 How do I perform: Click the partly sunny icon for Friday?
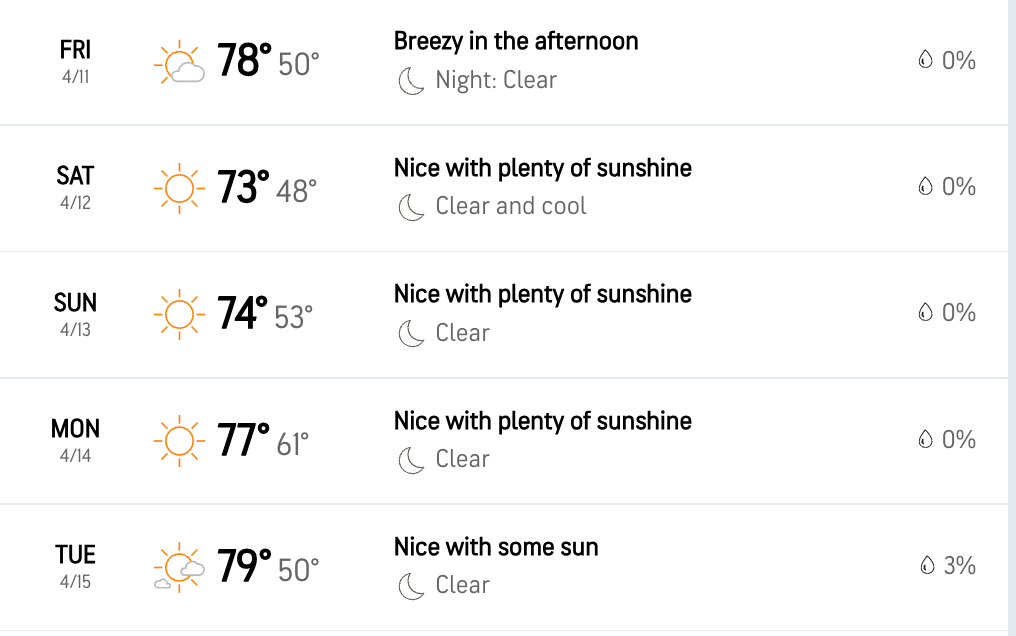[x=179, y=63]
